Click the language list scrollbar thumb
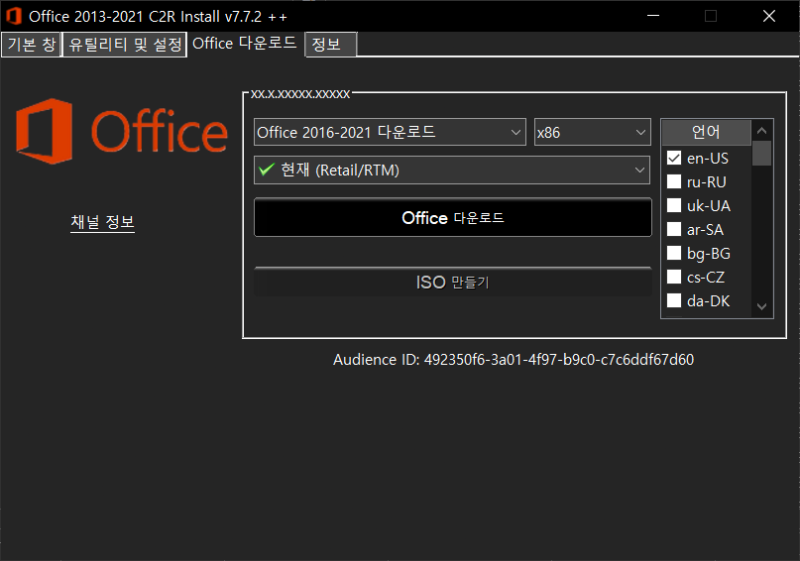Viewport: 800px width, 561px height. pyautogui.click(x=762, y=154)
